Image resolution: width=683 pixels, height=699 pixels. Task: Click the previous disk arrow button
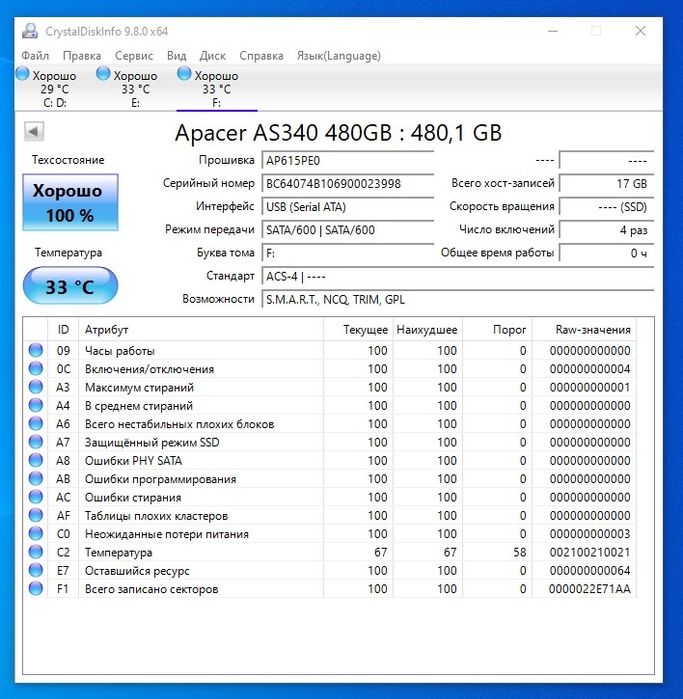[34, 132]
